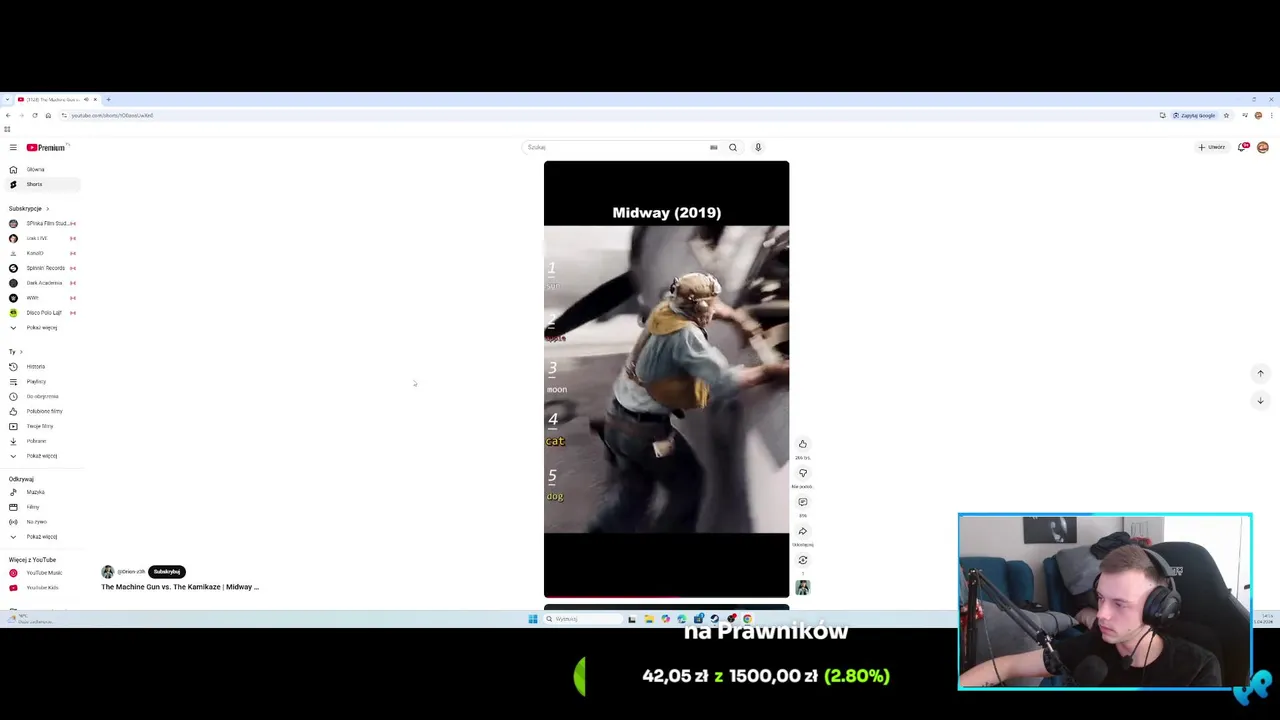Open File Explorer from taskbar
The image size is (1280, 720).
click(x=649, y=619)
